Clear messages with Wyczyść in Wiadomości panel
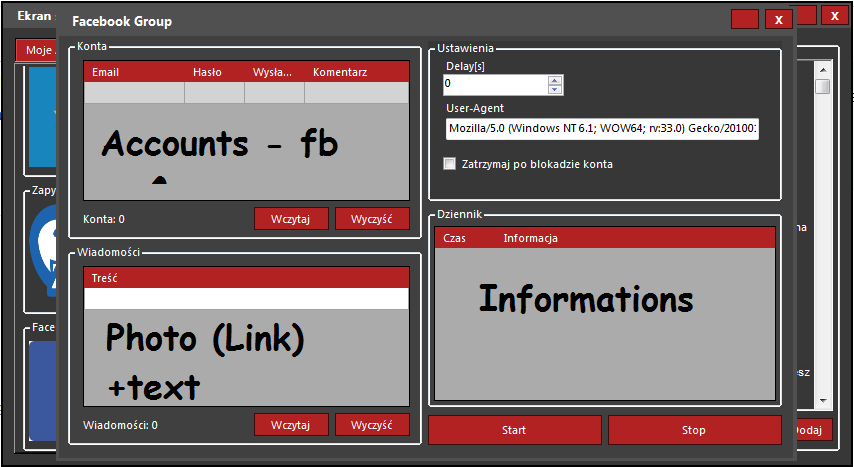This screenshot has width=854, height=467. pyautogui.click(x=372, y=425)
